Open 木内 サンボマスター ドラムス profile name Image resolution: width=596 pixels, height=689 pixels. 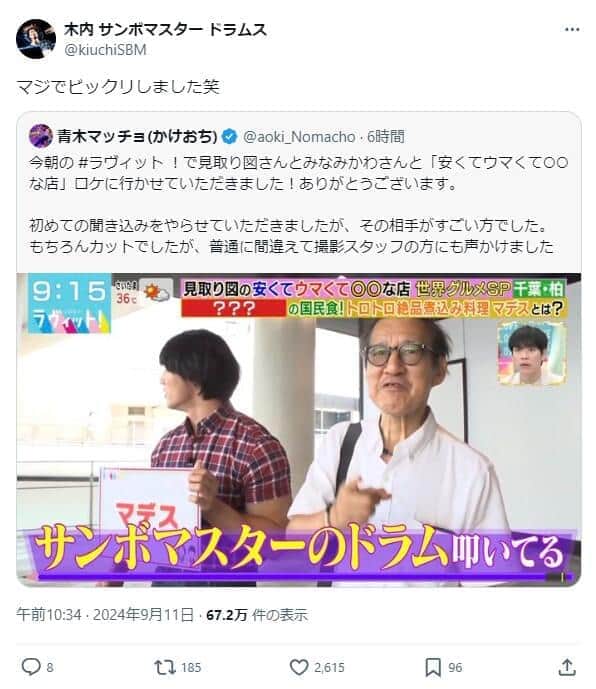[165, 30]
